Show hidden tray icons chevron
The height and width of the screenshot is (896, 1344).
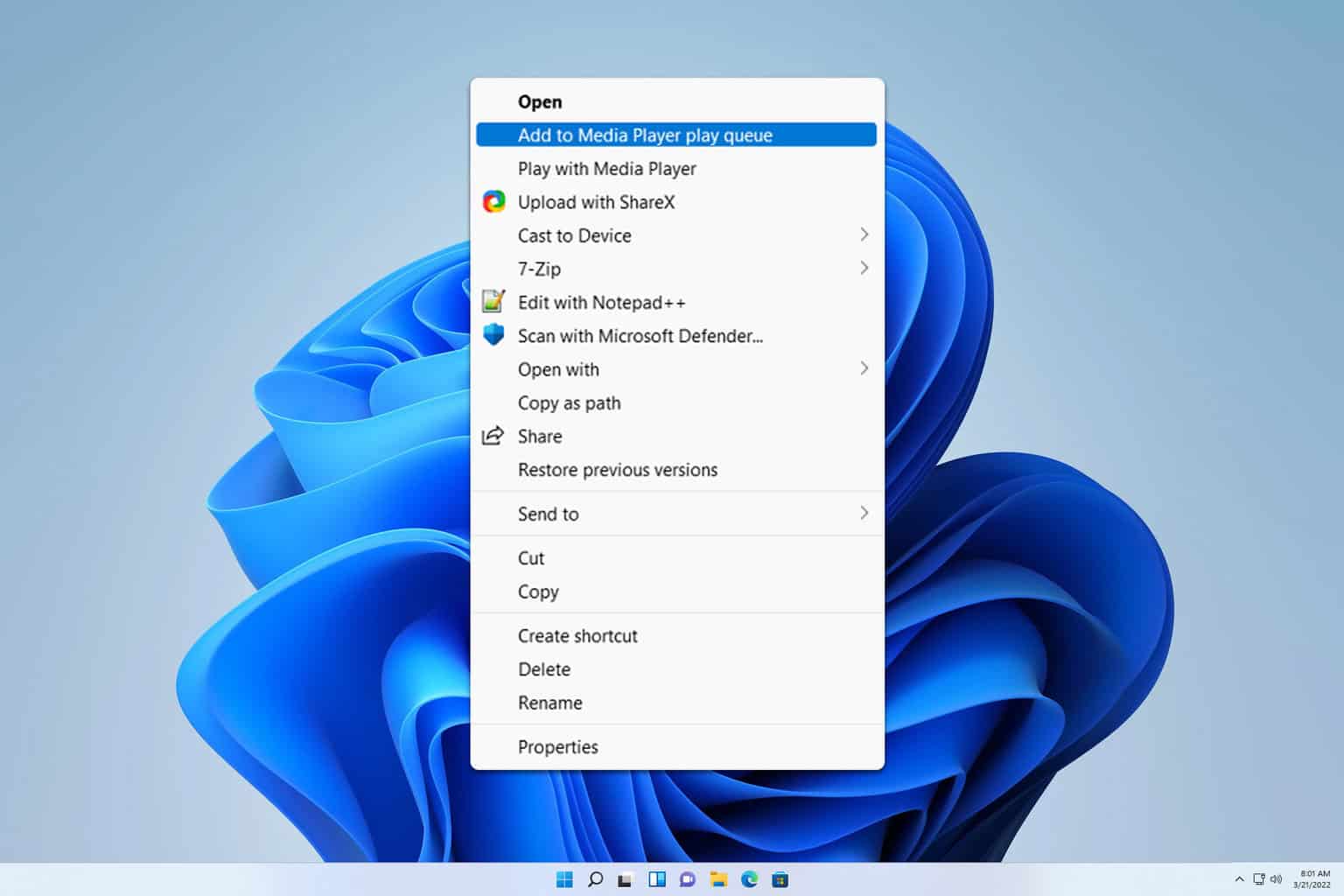tap(1239, 879)
